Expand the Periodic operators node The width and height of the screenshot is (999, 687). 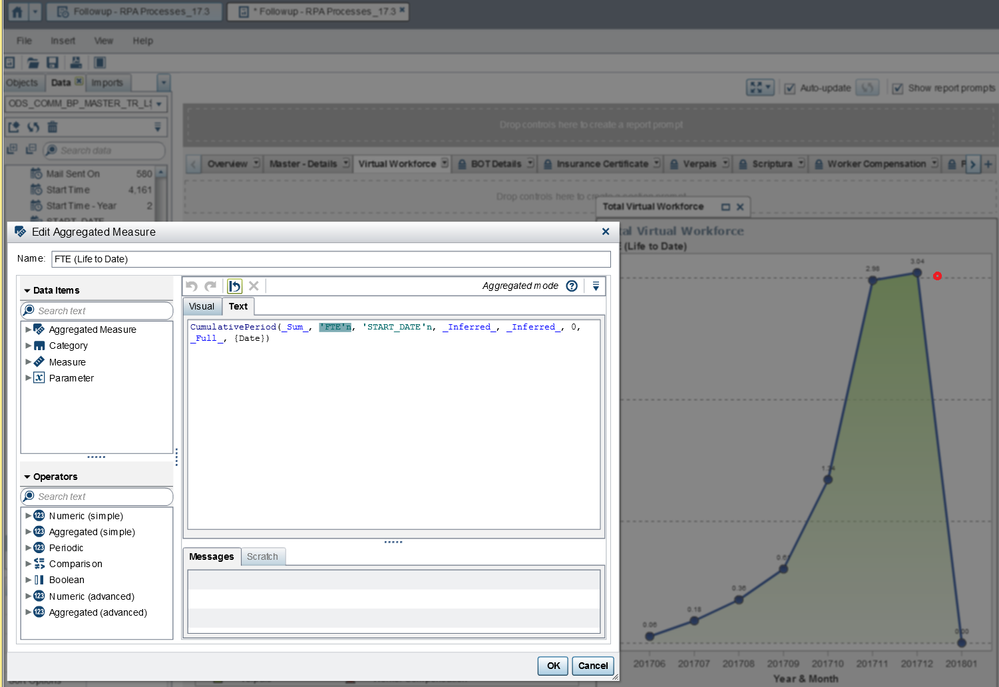coord(28,548)
